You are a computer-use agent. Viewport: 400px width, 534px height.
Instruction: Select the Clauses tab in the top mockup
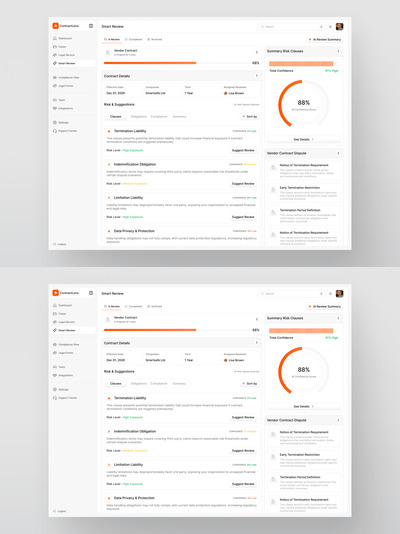click(116, 116)
